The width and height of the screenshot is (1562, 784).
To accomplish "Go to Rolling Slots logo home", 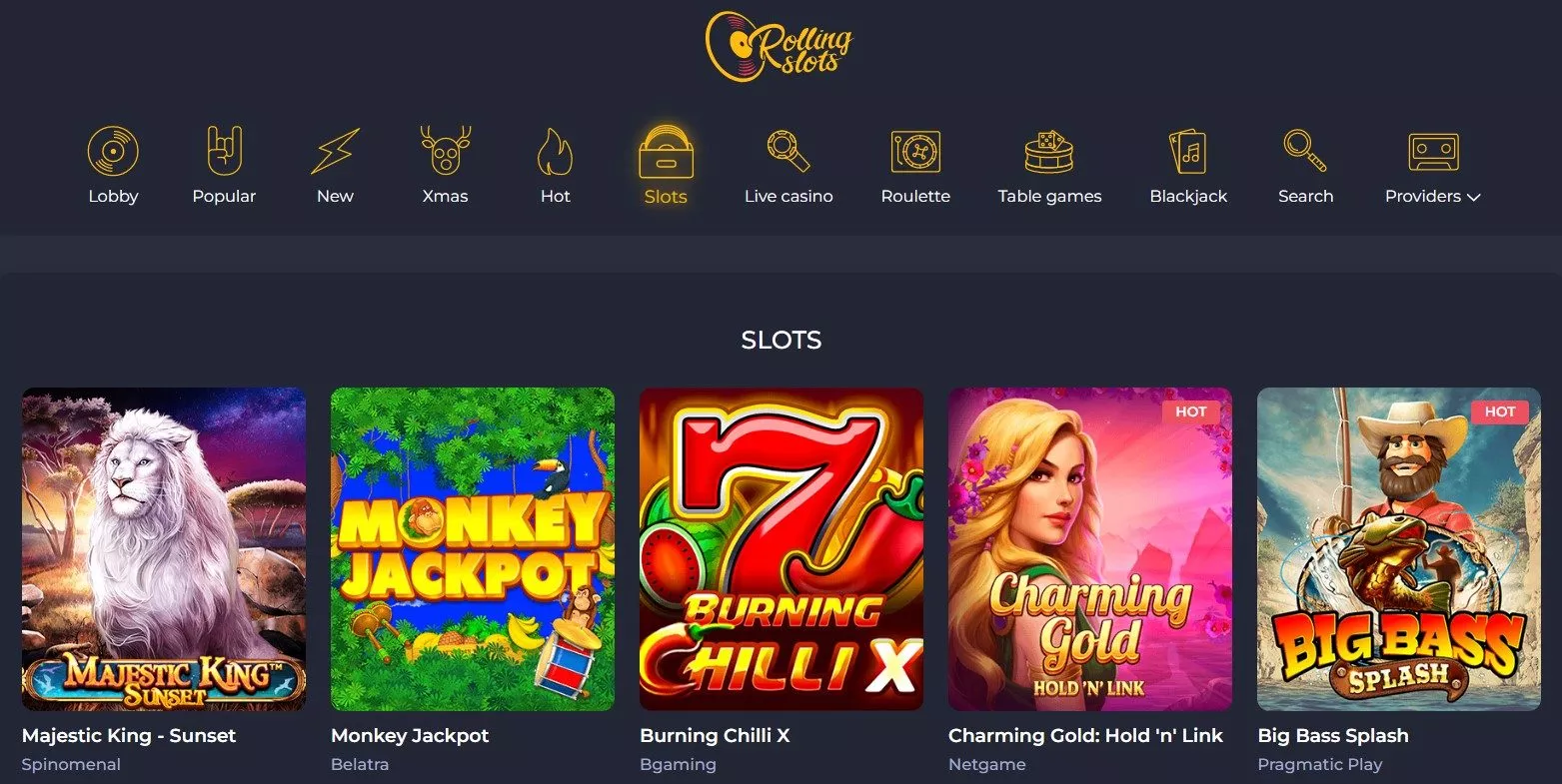I will coord(780,46).
